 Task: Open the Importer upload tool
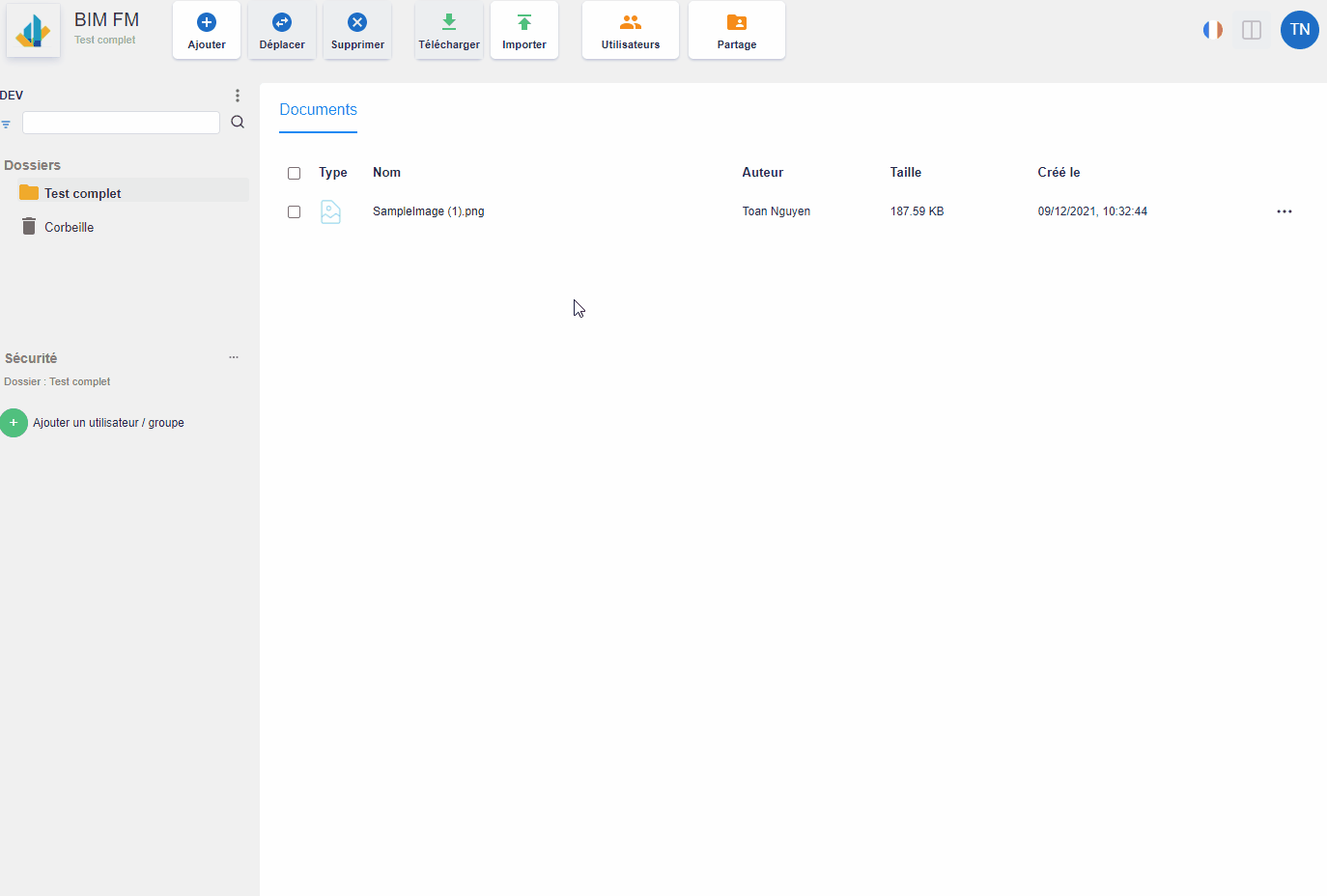tap(524, 31)
